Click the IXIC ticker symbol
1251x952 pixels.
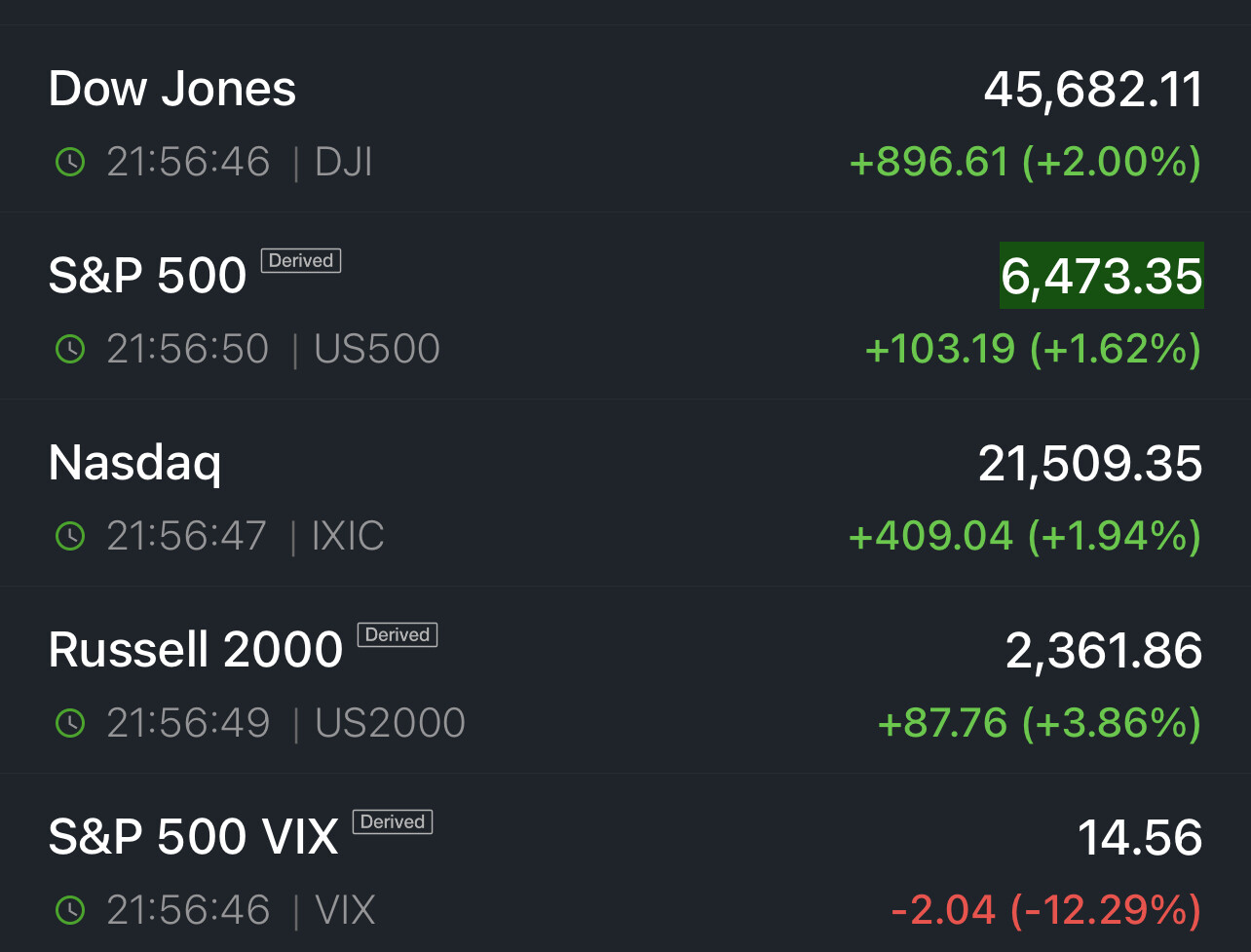coord(348,536)
